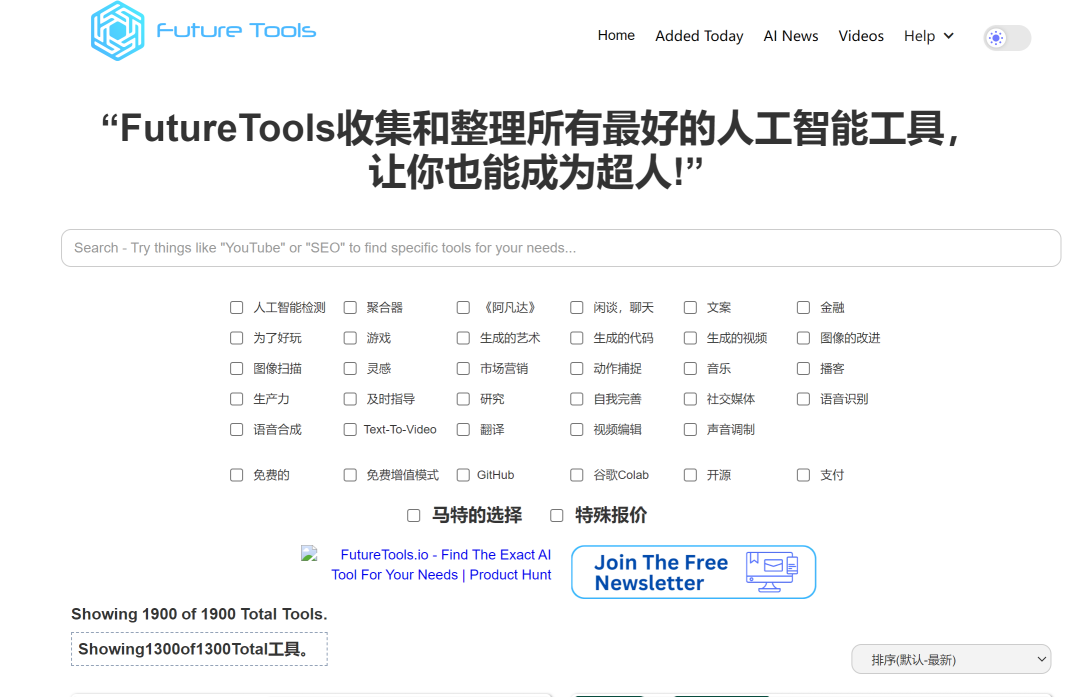
Task: Check the 金融 checkbox
Action: pyautogui.click(x=803, y=307)
